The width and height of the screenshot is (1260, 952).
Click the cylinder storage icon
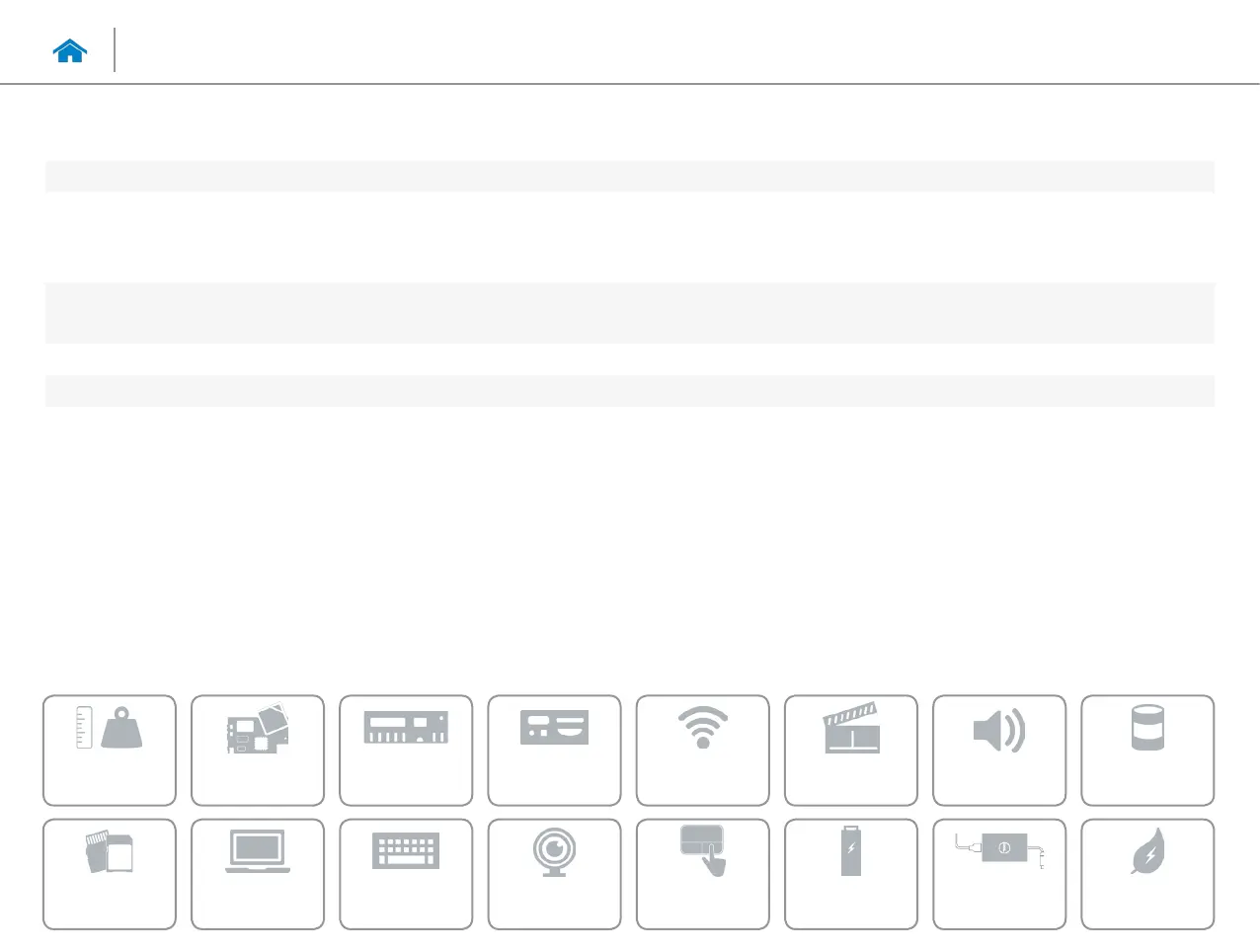[x=1147, y=751]
